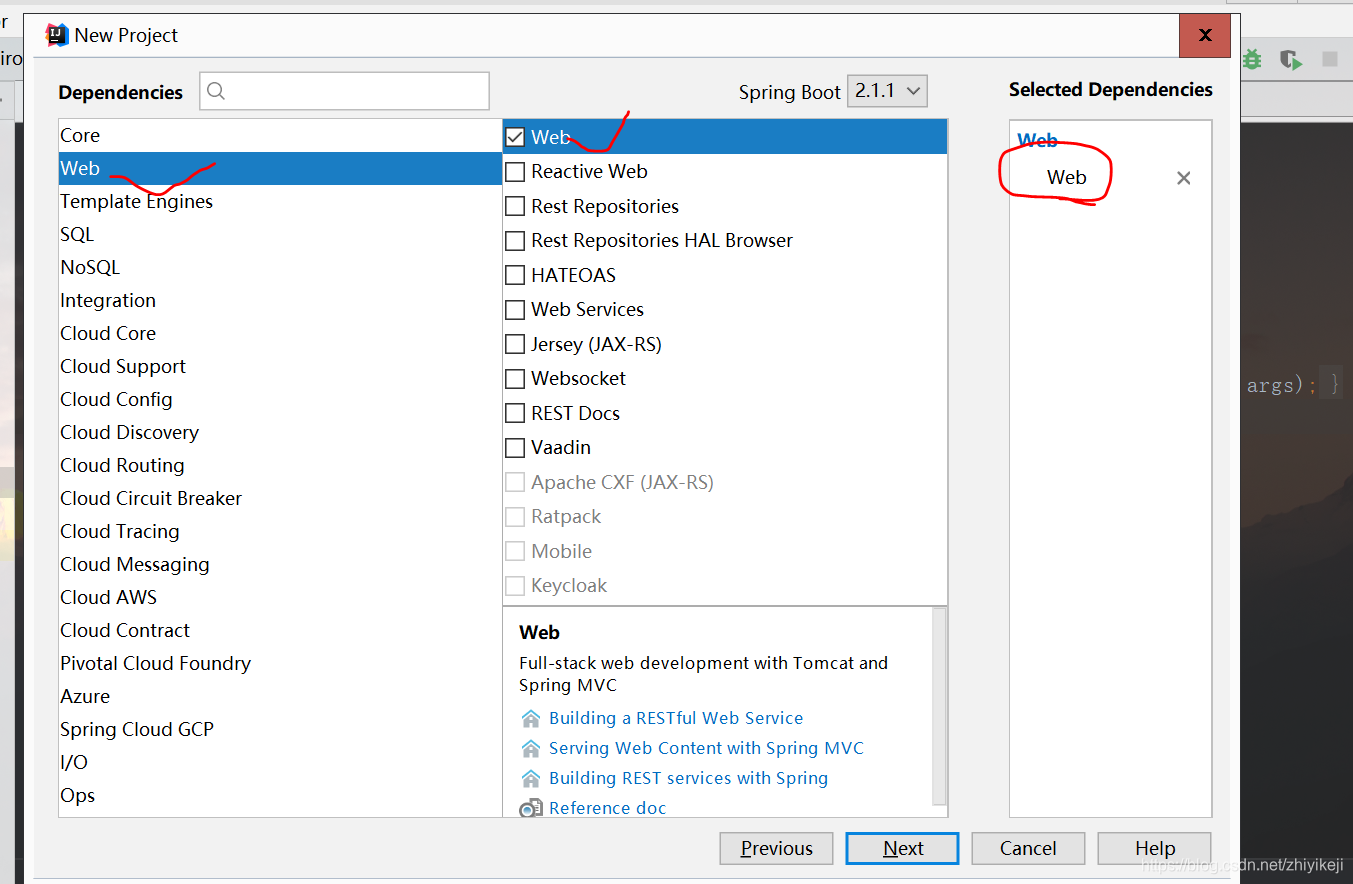
Task: Click the search magnifier icon in Dependencies field
Action: (x=216, y=92)
